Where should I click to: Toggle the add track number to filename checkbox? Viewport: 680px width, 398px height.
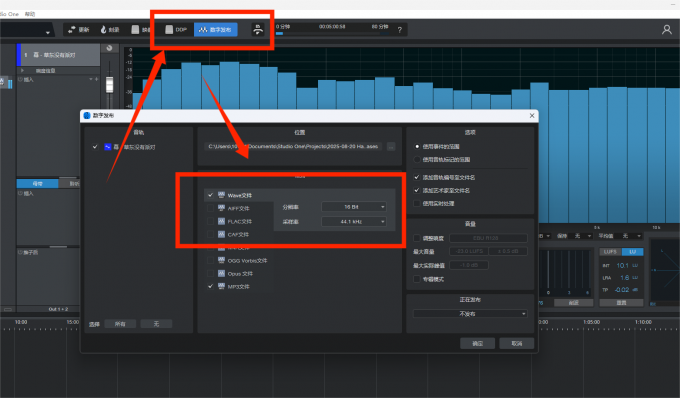[x=417, y=177]
